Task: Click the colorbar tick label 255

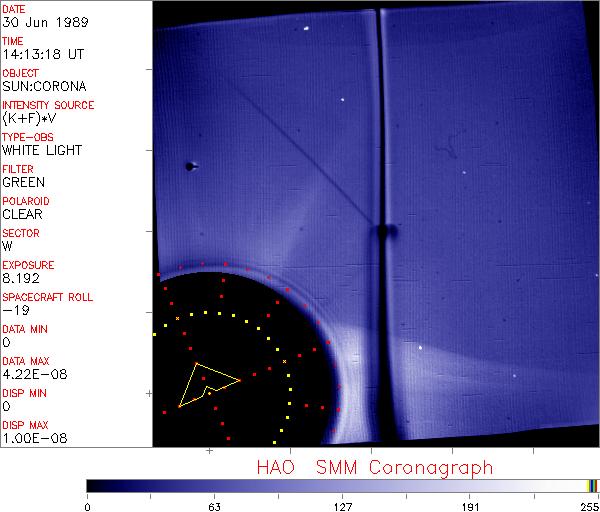Action: point(590,507)
